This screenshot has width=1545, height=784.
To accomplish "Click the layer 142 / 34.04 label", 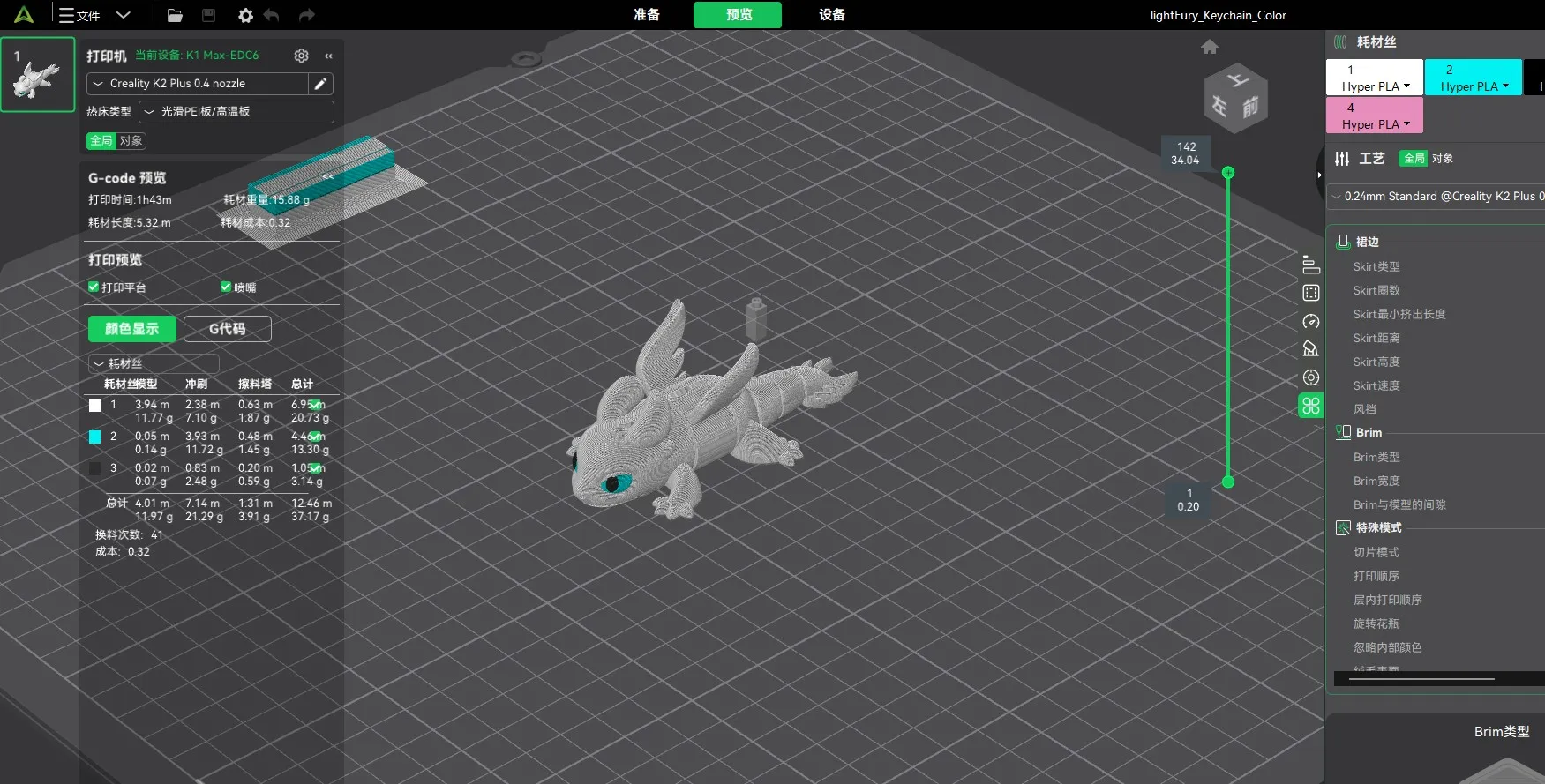I will tap(1185, 153).
